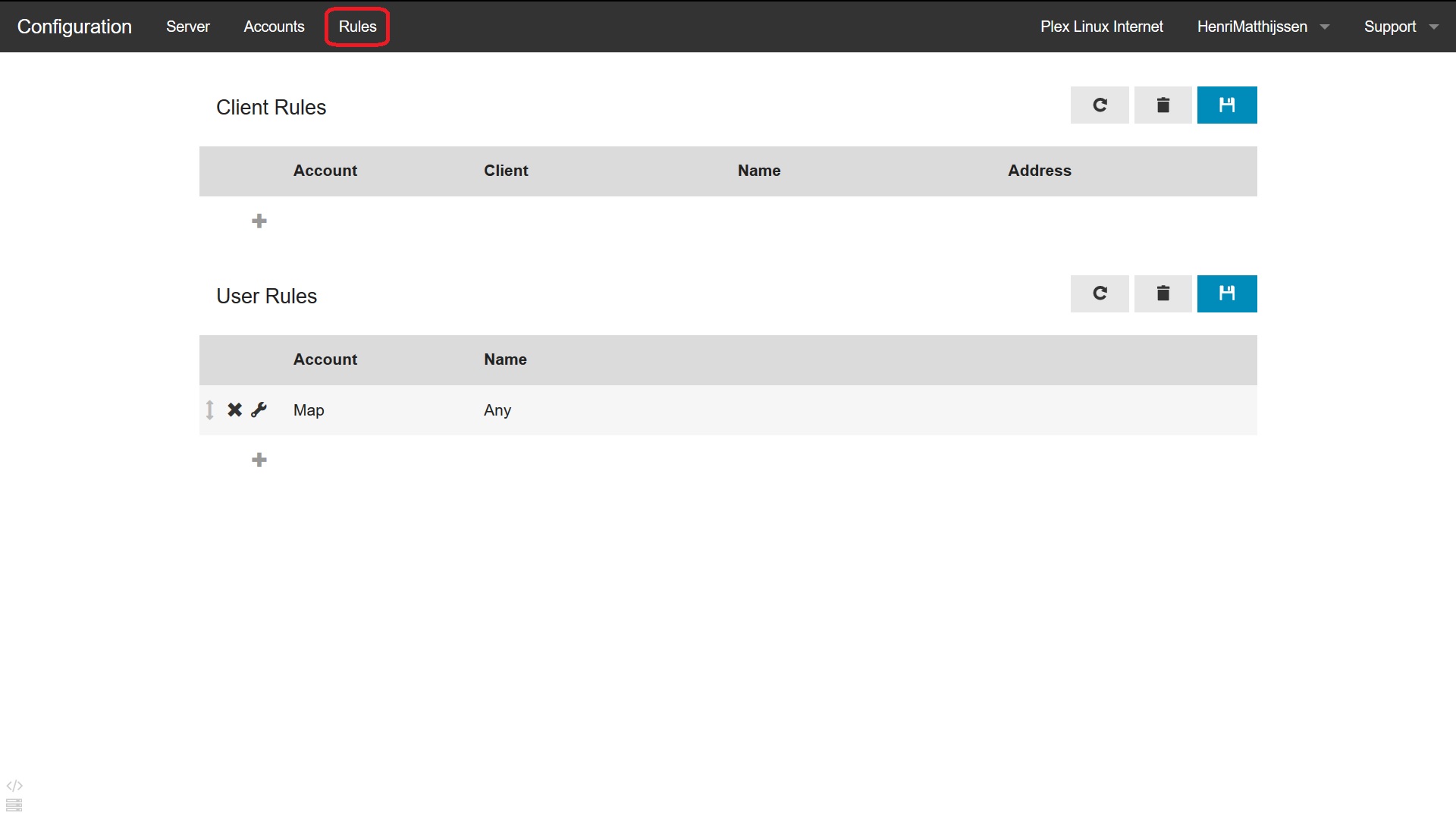Grab the Map rule reorder handle

click(210, 409)
